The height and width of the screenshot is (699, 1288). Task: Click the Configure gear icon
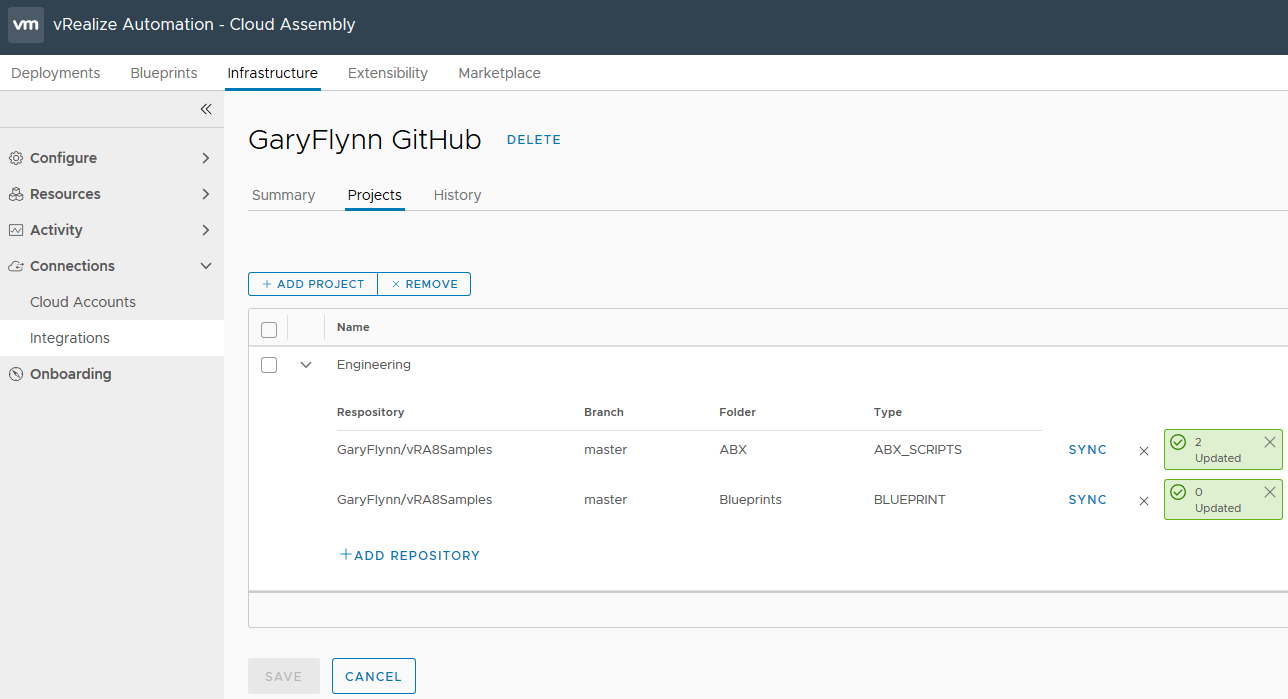16,158
